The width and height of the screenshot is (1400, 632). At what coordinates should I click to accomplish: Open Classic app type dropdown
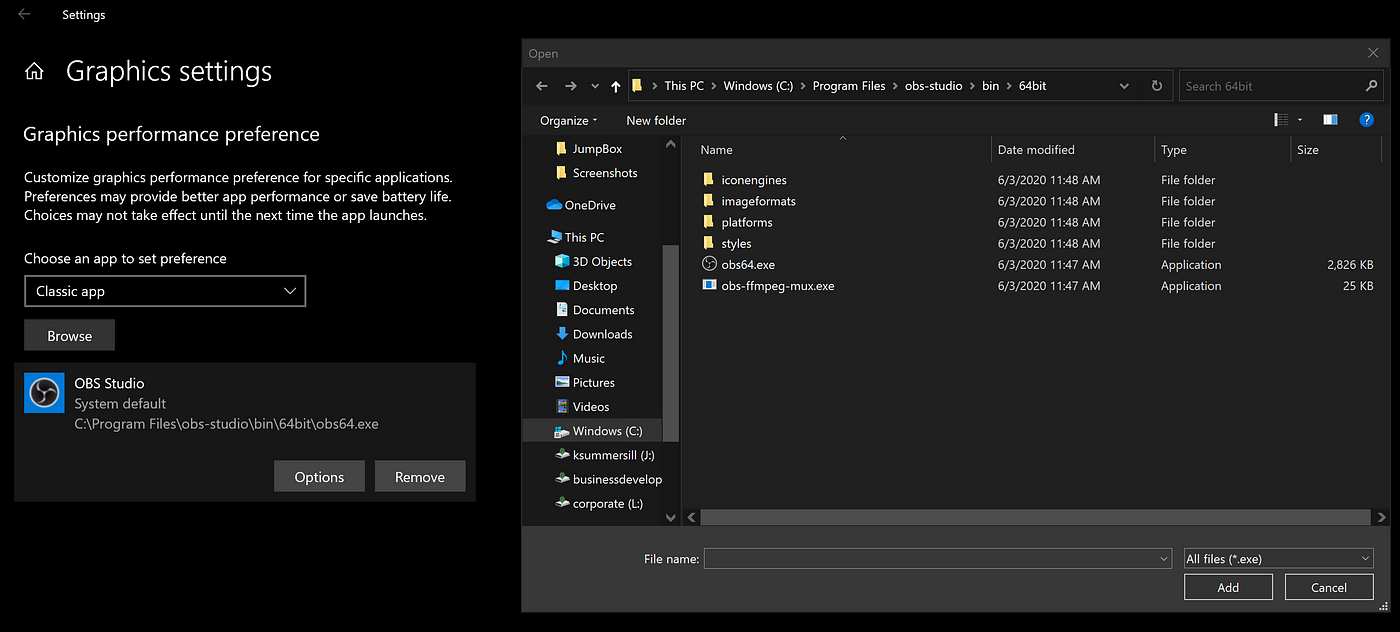(165, 291)
